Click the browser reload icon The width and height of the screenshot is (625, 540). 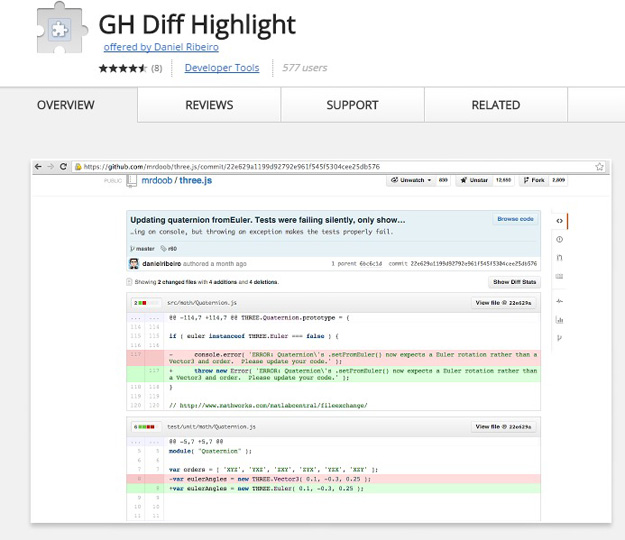click(x=63, y=167)
